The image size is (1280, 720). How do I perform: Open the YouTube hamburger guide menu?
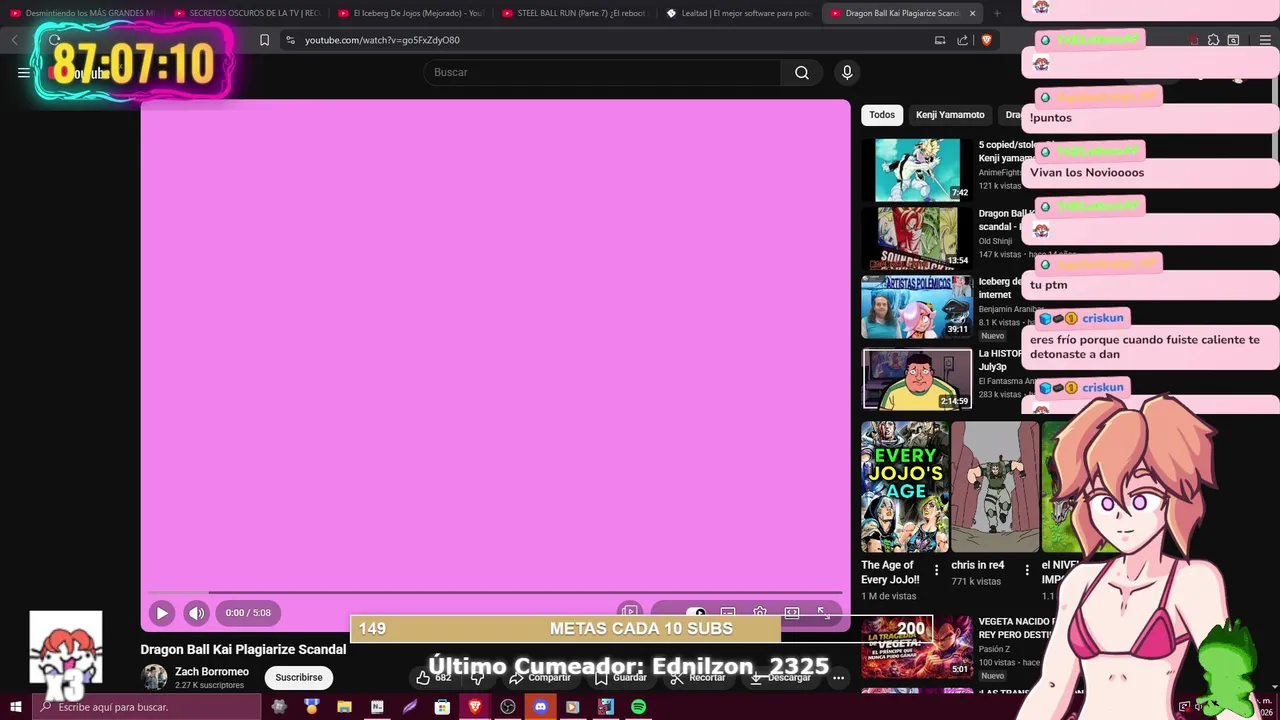tap(24, 72)
